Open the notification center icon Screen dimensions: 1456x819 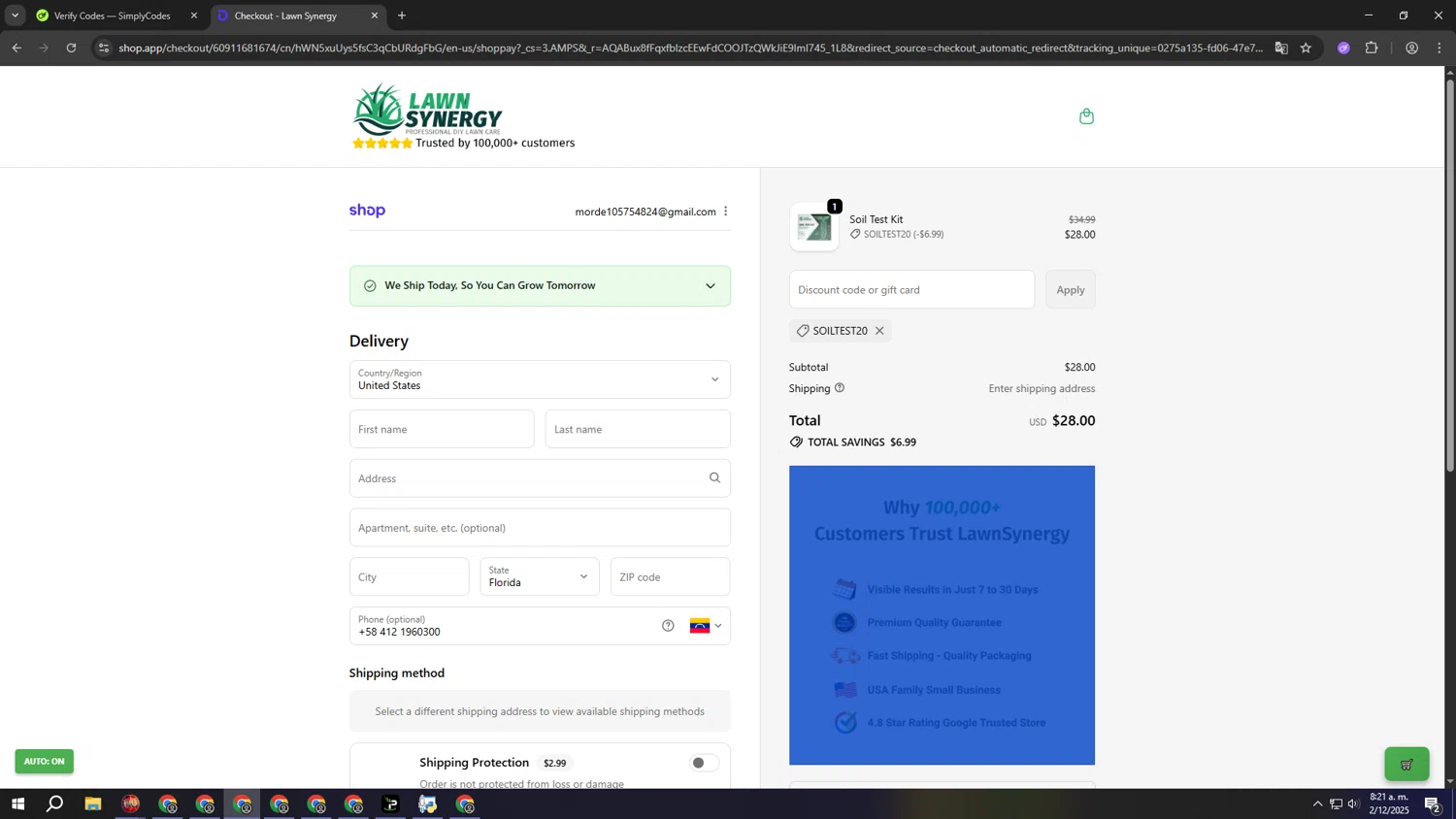tap(1433, 804)
